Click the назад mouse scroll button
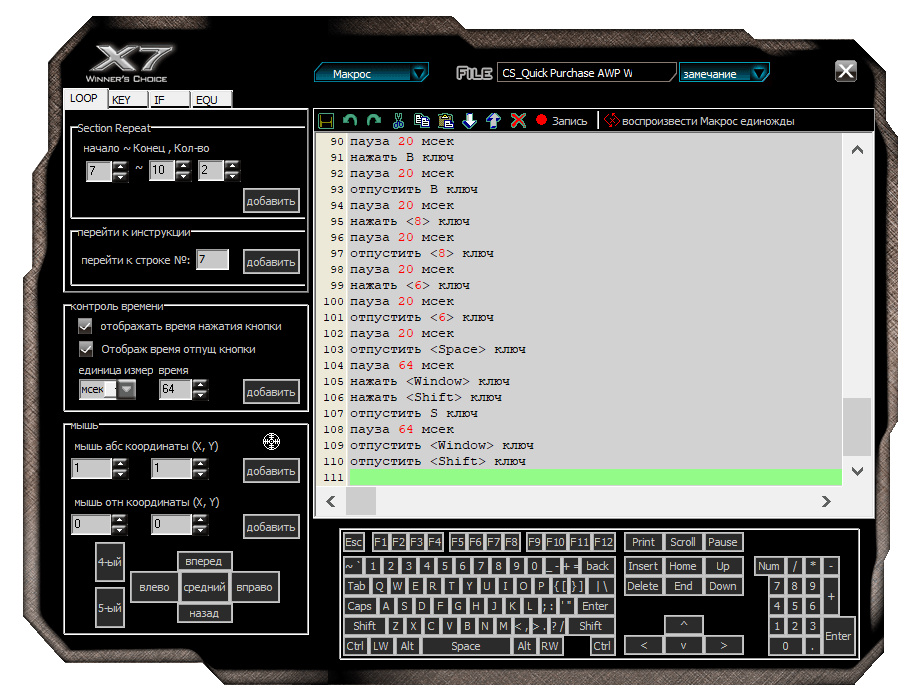Screen dimensions: 913x699 [204, 613]
